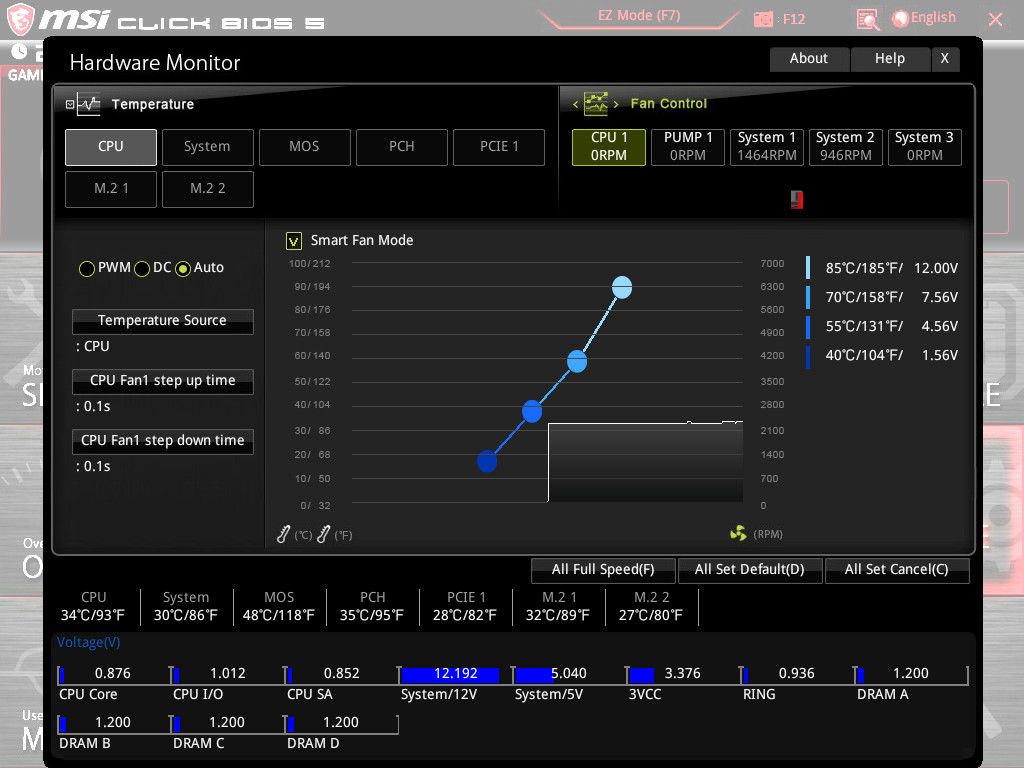
Task: Click the Fahrenheit thermometer icon below the graph
Action: tap(322, 533)
